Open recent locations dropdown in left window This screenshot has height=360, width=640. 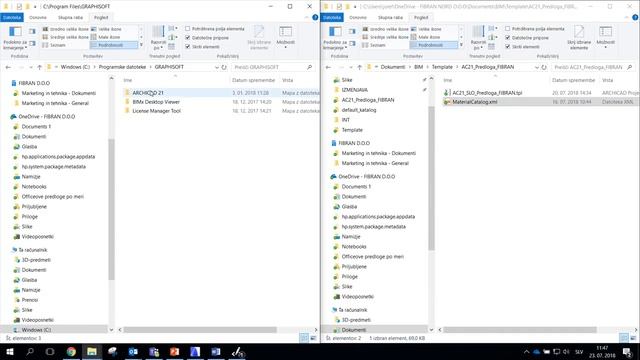click(31, 67)
